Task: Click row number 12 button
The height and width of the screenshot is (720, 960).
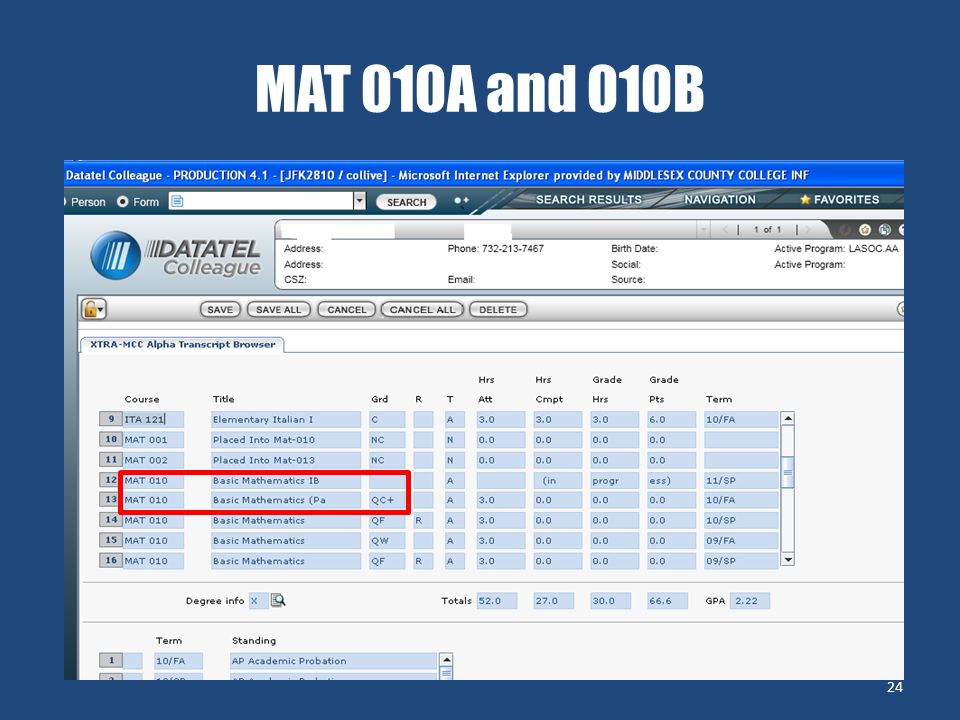Action: click(111, 479)
